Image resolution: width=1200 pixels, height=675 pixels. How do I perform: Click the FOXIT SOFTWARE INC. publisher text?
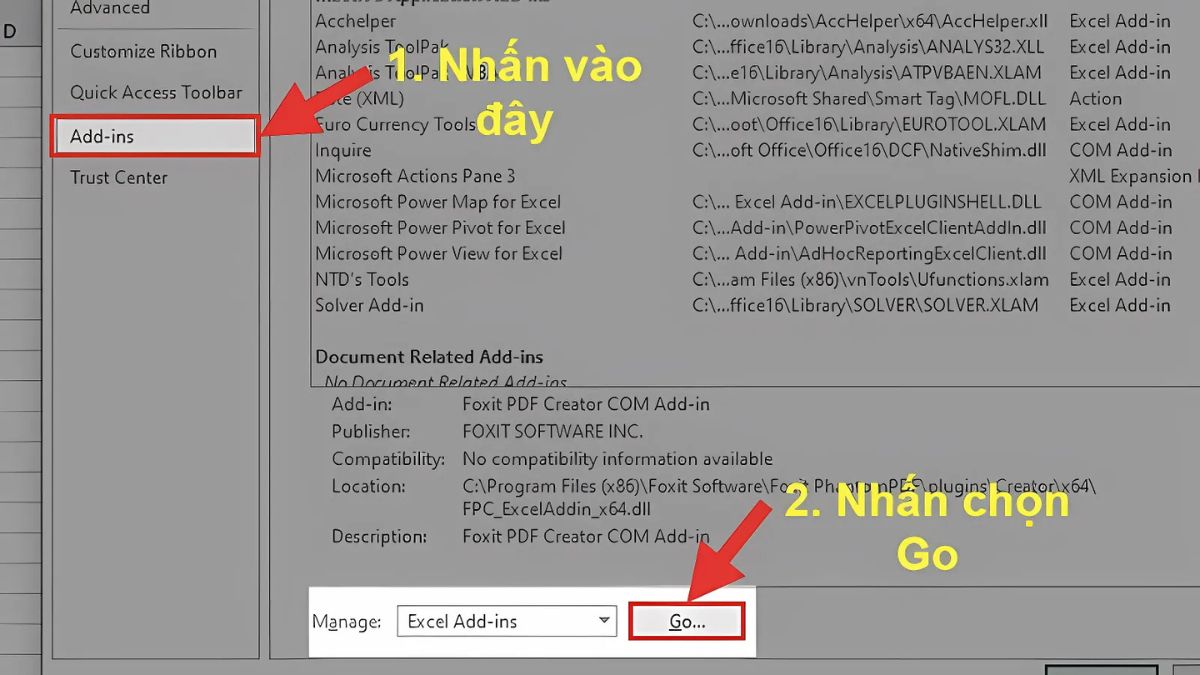[x=552, y=432]
